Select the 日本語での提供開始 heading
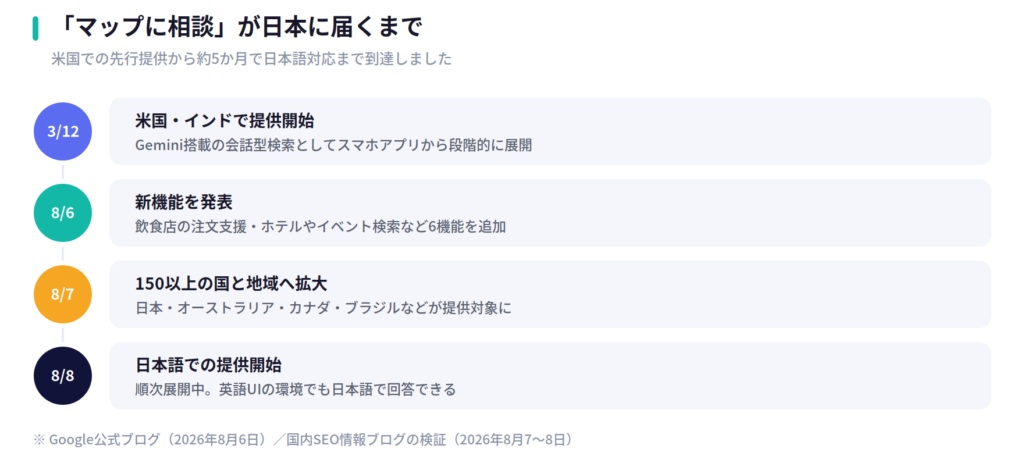 208,365
